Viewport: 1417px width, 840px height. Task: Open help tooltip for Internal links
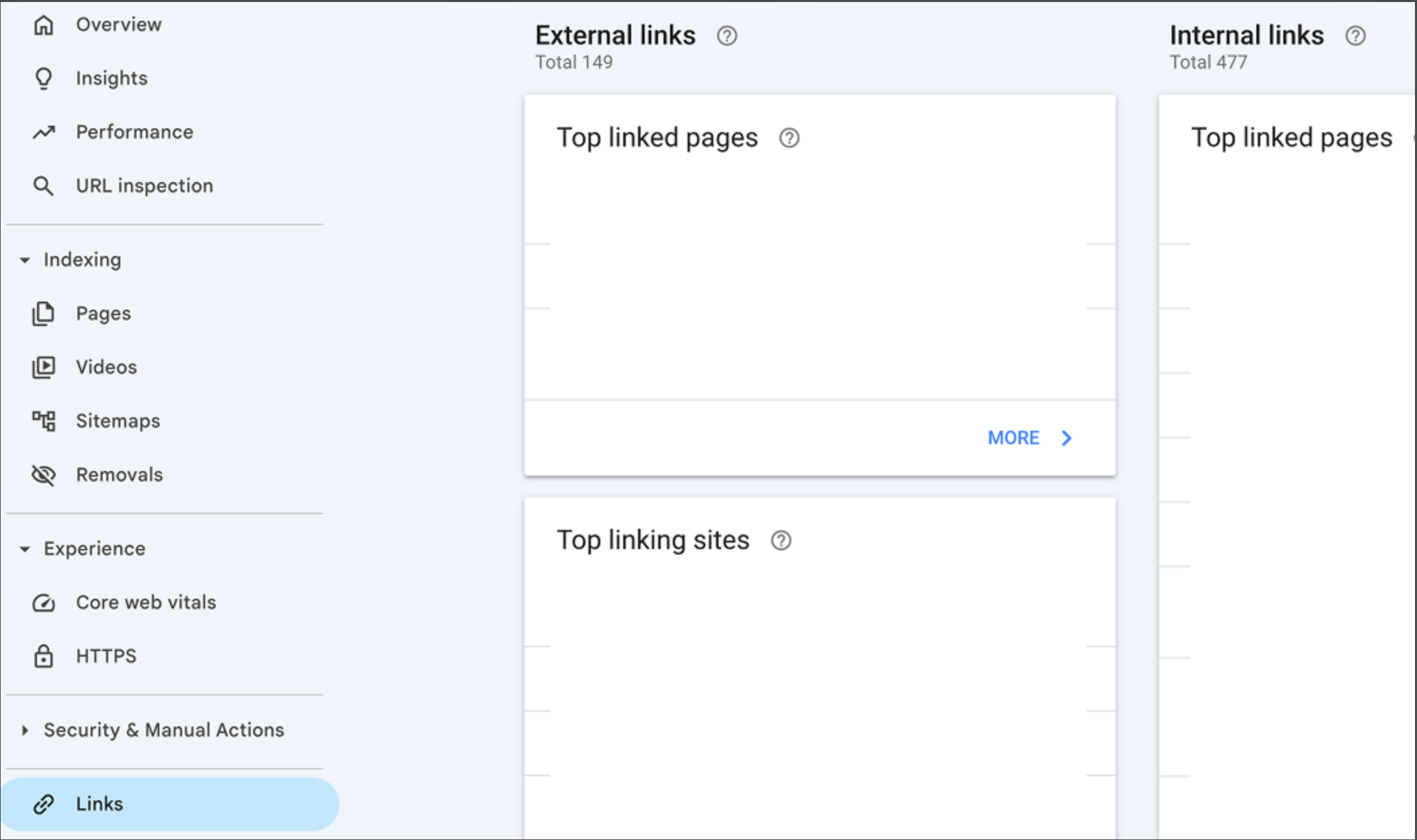click(x=1355, y=36)
